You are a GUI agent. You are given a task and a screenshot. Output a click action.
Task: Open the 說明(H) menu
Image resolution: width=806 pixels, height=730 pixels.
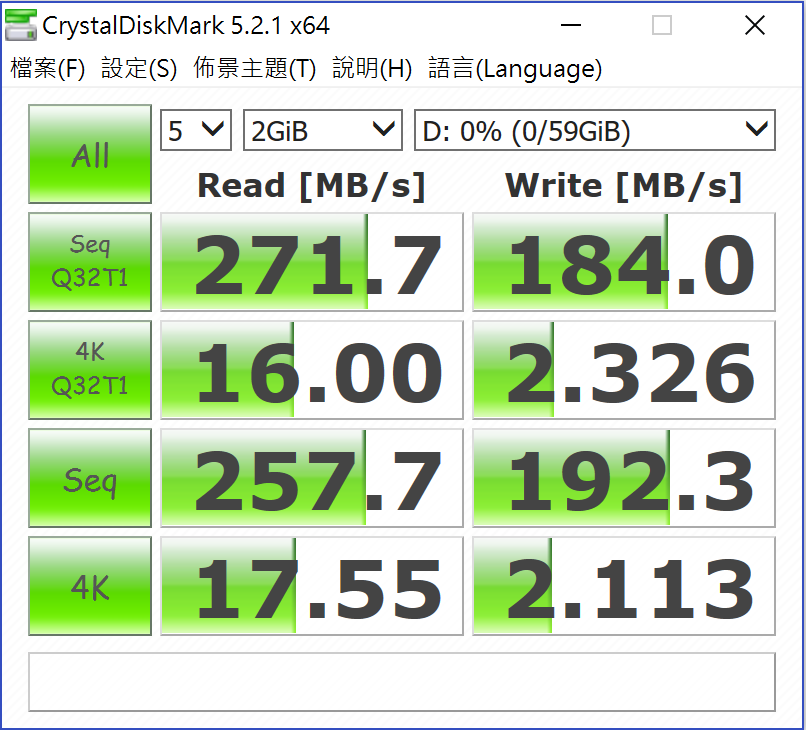372,68
